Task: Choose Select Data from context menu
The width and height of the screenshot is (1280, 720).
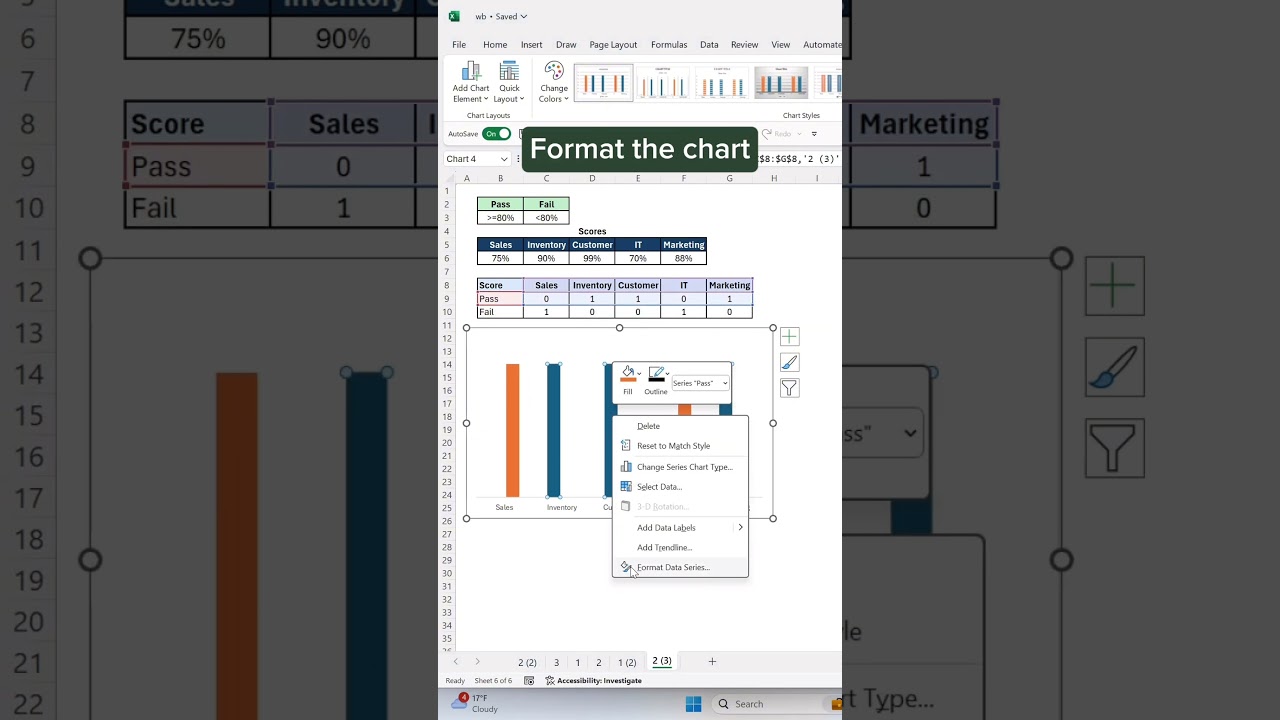Action: click(x=680, y=487)
